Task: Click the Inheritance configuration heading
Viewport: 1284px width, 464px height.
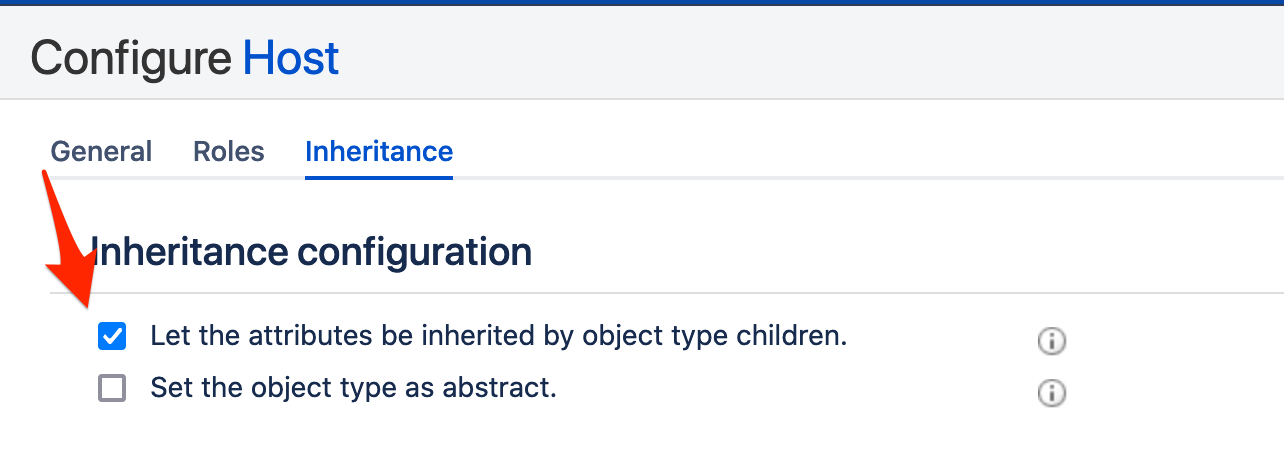Action: [311, 252]
